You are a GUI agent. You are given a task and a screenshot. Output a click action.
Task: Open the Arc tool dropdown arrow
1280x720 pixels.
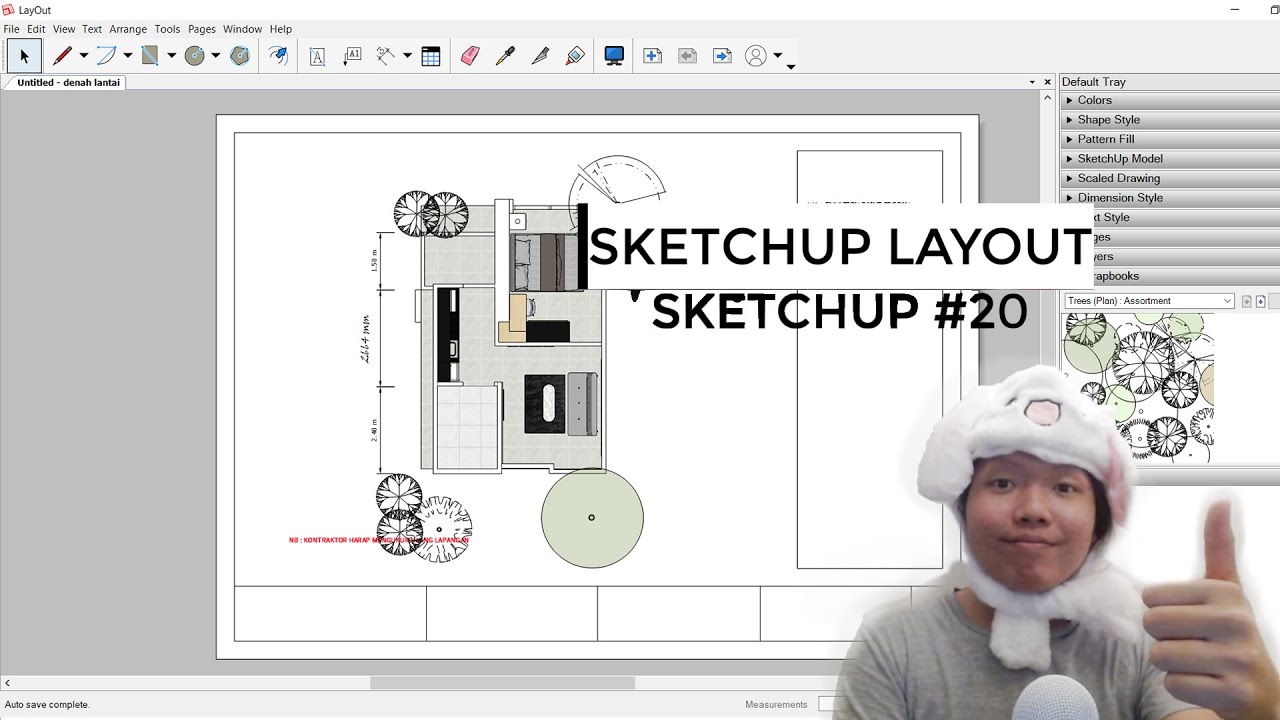tap(128, 56)
